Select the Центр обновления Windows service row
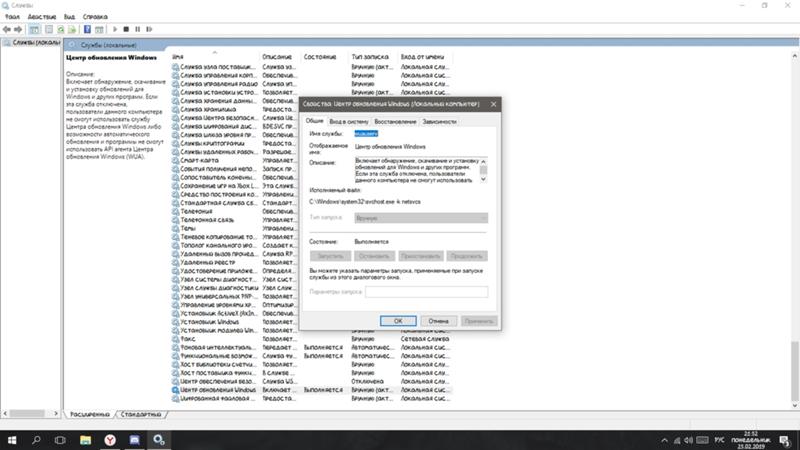 pos(311,390)
